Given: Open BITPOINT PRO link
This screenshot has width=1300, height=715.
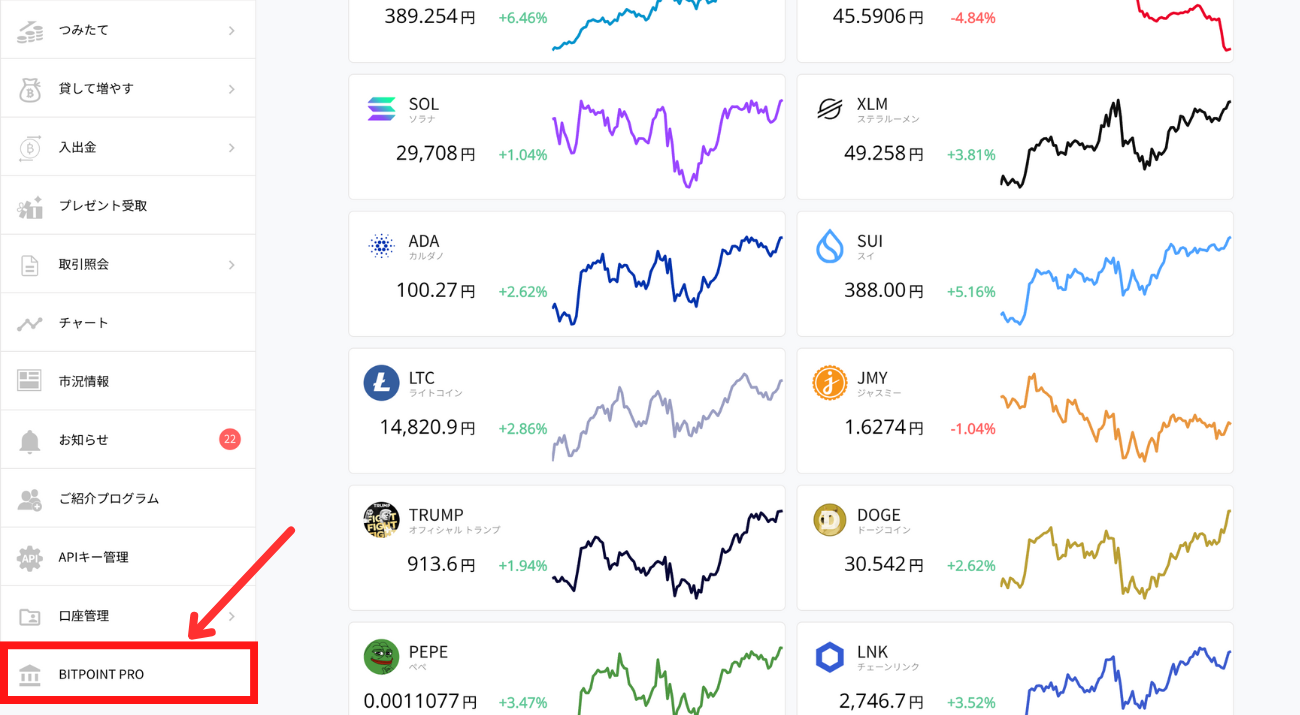Looking at the screenshot, I should [101, 674].
